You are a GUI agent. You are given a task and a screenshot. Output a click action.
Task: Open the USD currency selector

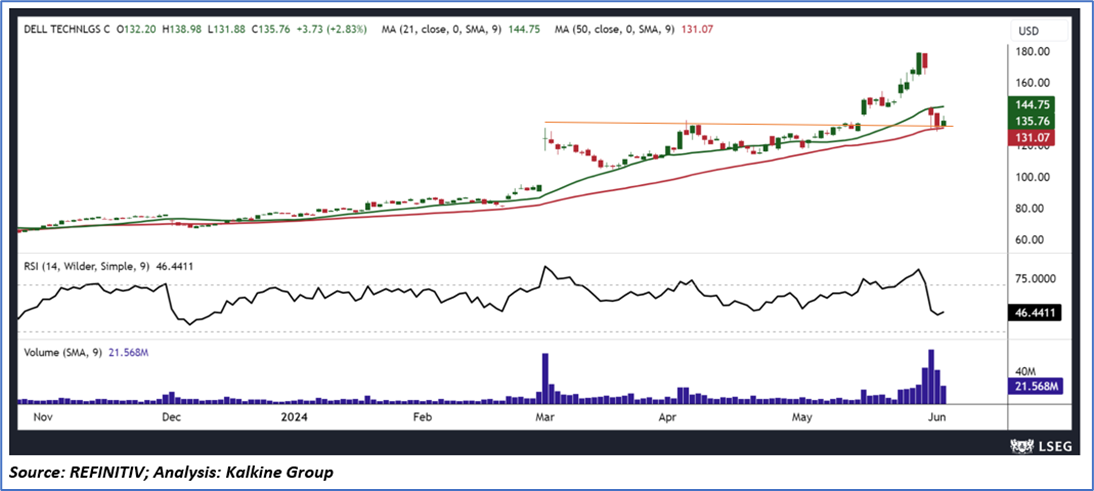coord(1038,31)
